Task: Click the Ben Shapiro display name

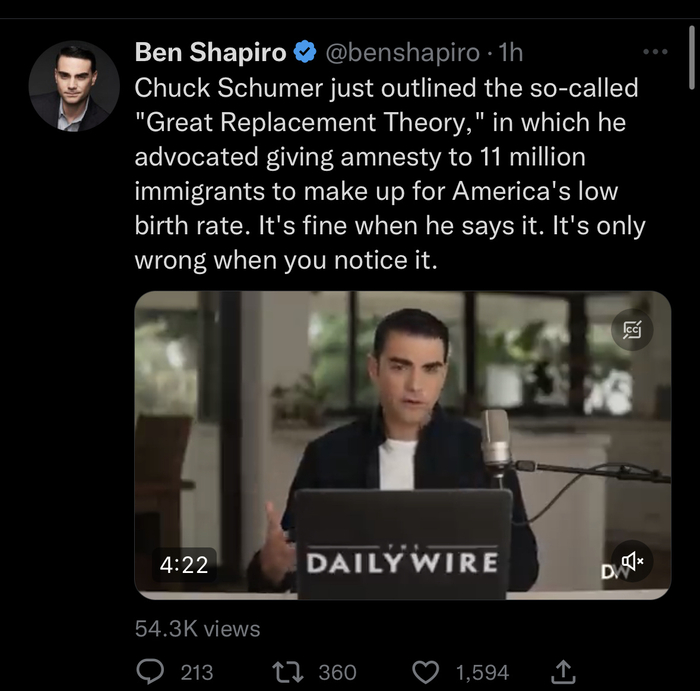Action: pyautogui.click(x=210, y=51)
